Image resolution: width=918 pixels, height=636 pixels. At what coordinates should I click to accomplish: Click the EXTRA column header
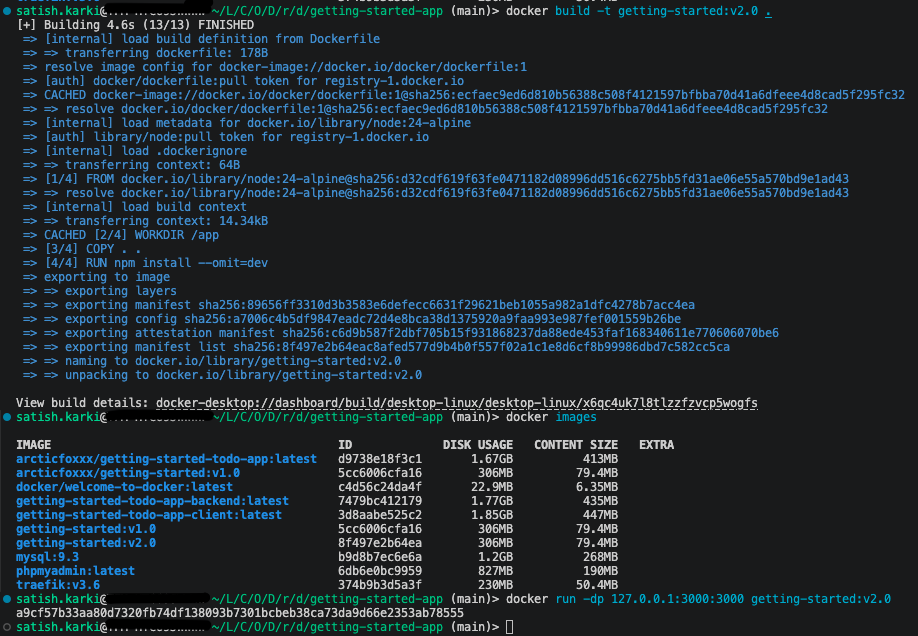(656, 444)
